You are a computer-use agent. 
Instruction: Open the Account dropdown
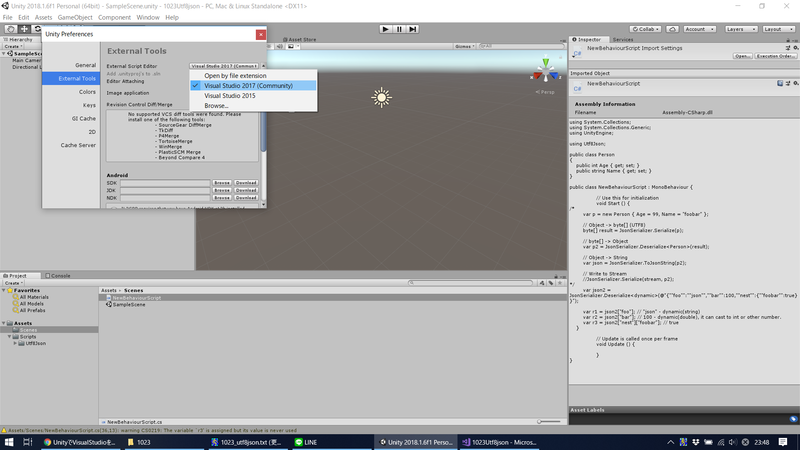699,29
